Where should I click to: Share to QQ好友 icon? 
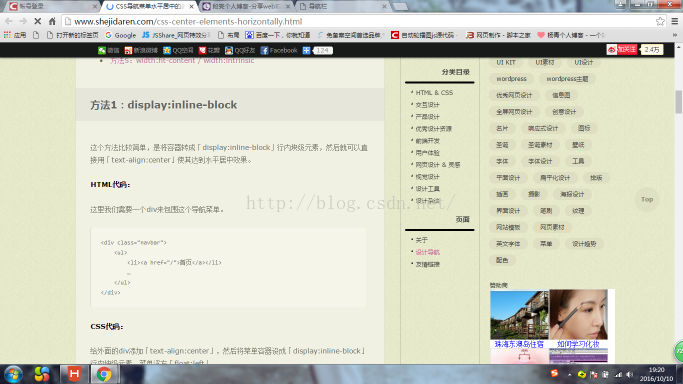click(240, 51)
